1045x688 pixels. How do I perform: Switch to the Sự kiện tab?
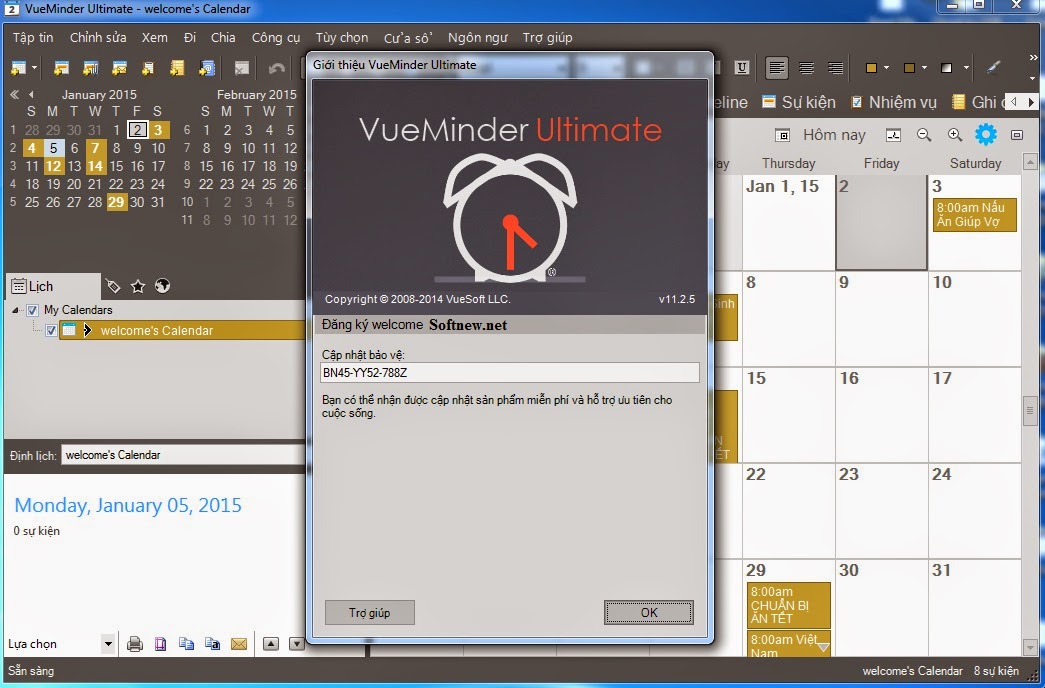click(x=798, y=102)
